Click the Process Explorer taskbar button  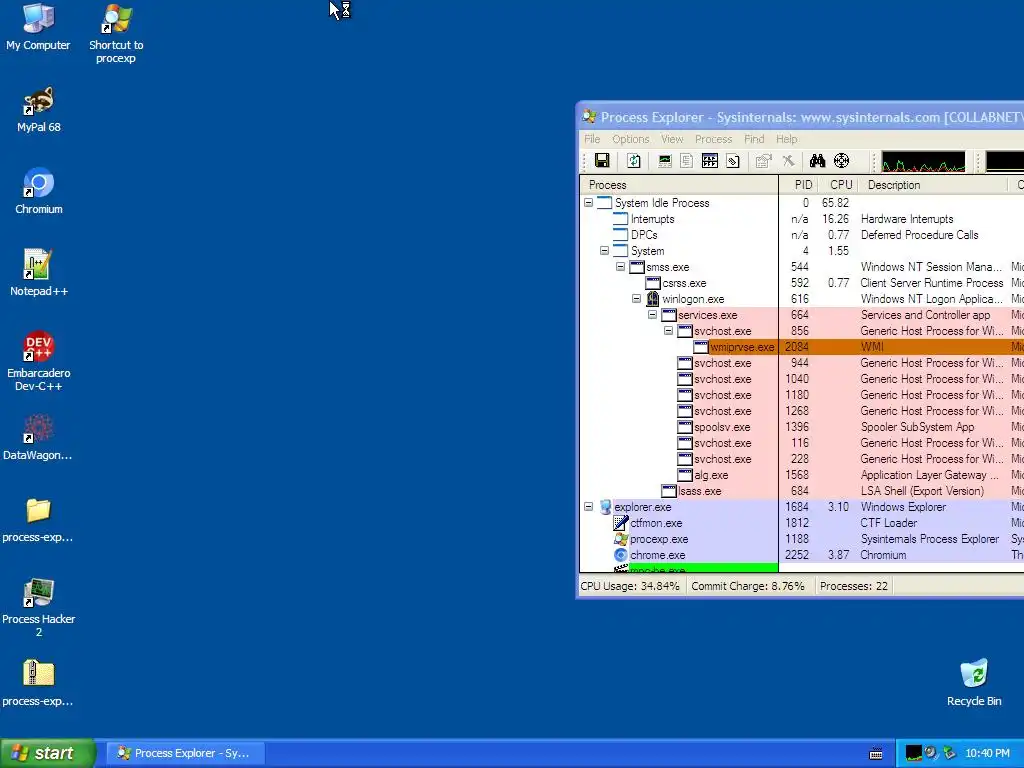pyautogui.click(x=186, y=754)
